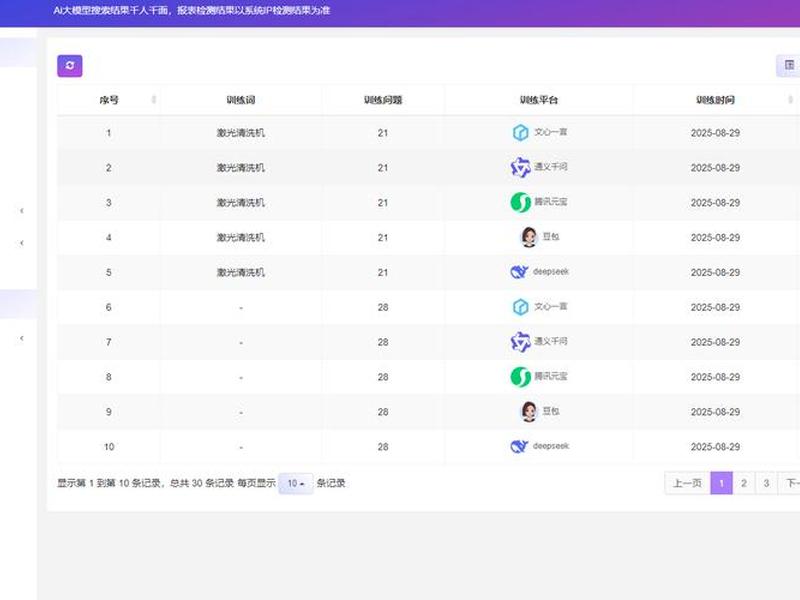Click deepseek label in row 10
The height and width of the screenshot is (600, 800).
[x=551, y=446]
